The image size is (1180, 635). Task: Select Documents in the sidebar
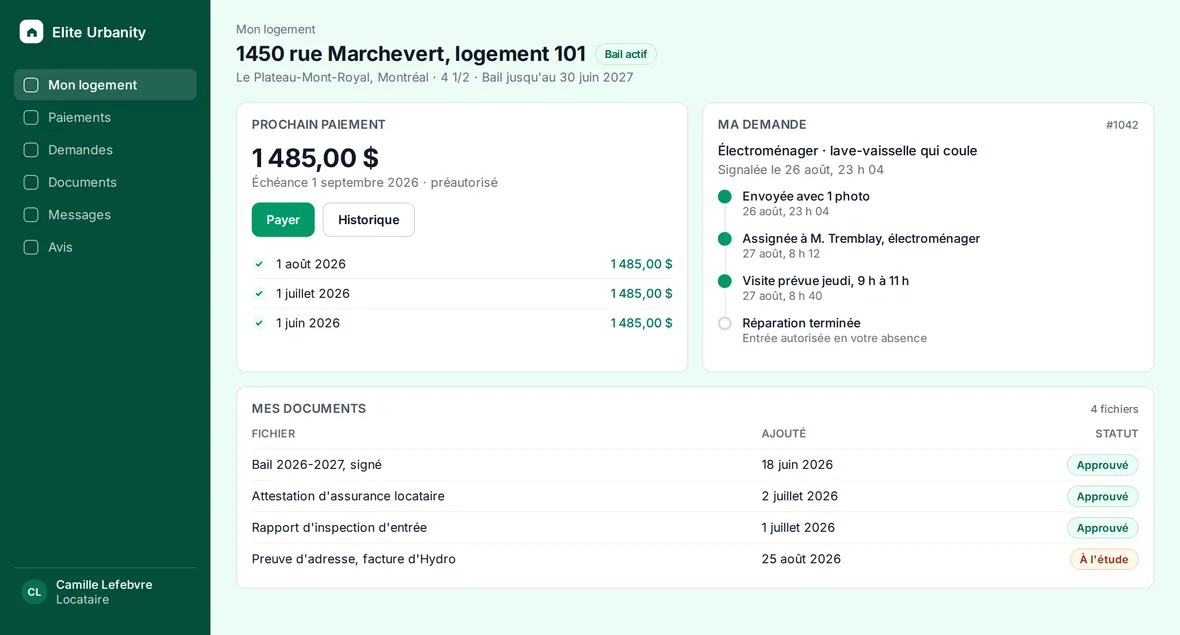pyautogui.click(x=105, y=182)
